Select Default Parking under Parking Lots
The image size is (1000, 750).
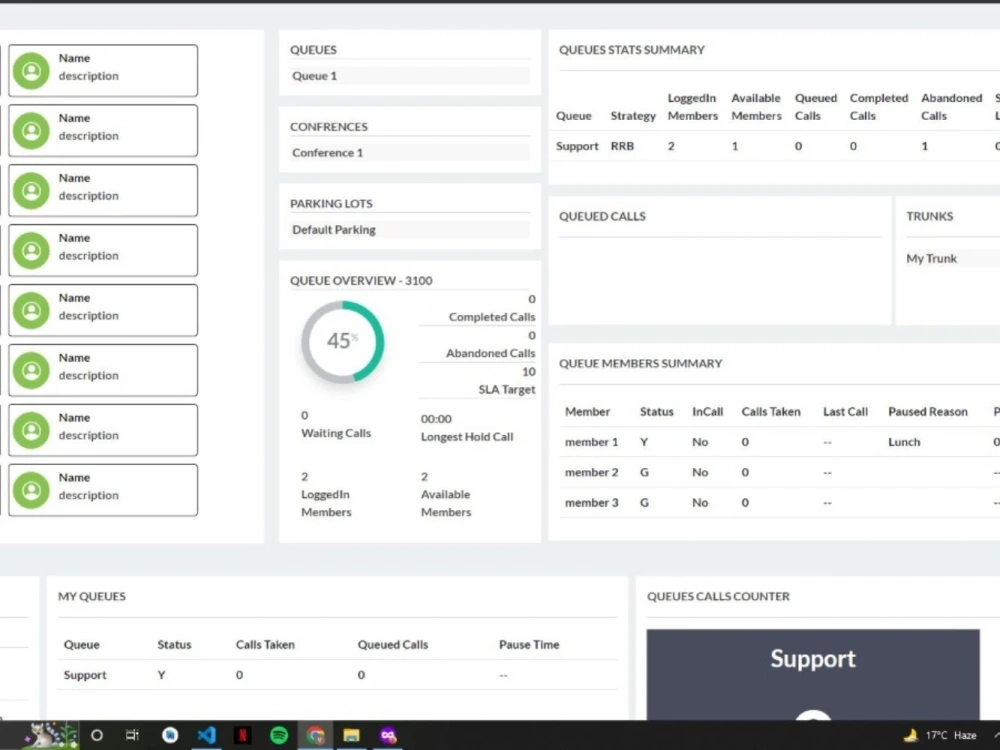(409, 230)
